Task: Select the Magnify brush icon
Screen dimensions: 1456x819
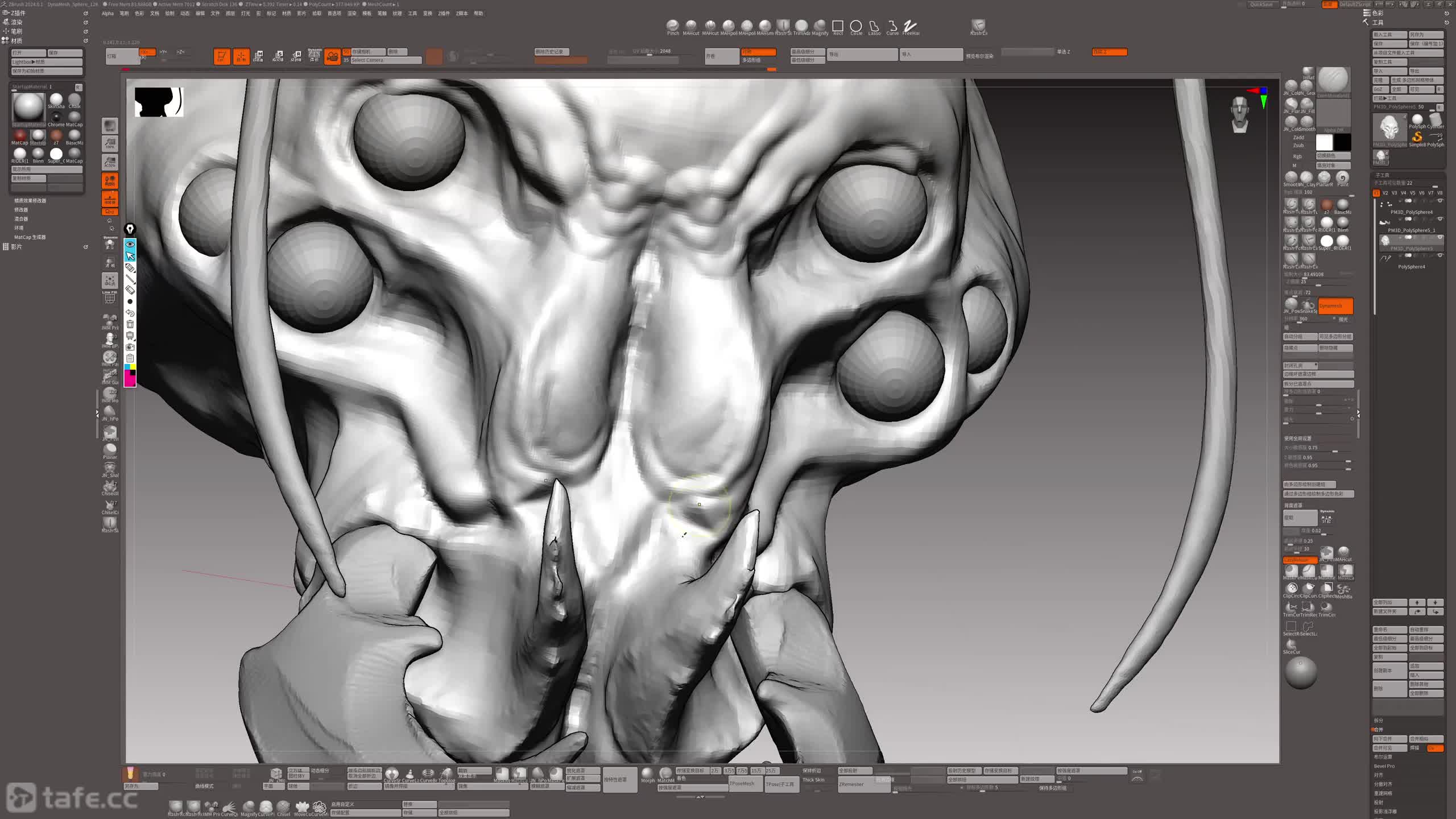Action: coord(820,26)
